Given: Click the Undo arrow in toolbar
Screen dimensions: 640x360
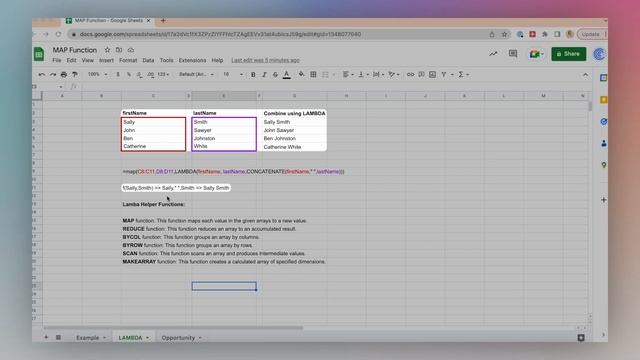Looking at the screenshot, I should (x=42, y=75).
